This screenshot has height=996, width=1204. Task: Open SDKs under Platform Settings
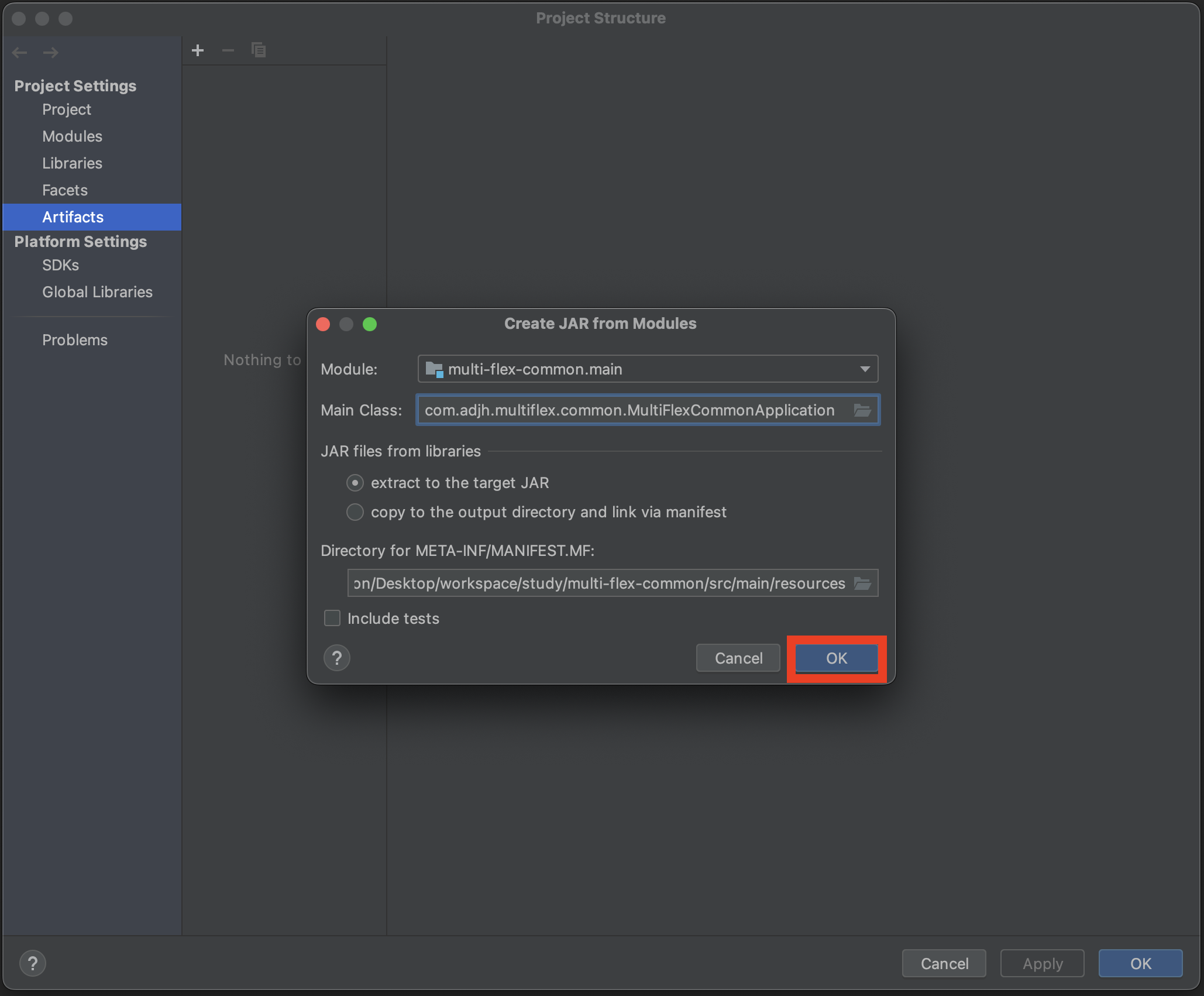(x=60, y=265)
